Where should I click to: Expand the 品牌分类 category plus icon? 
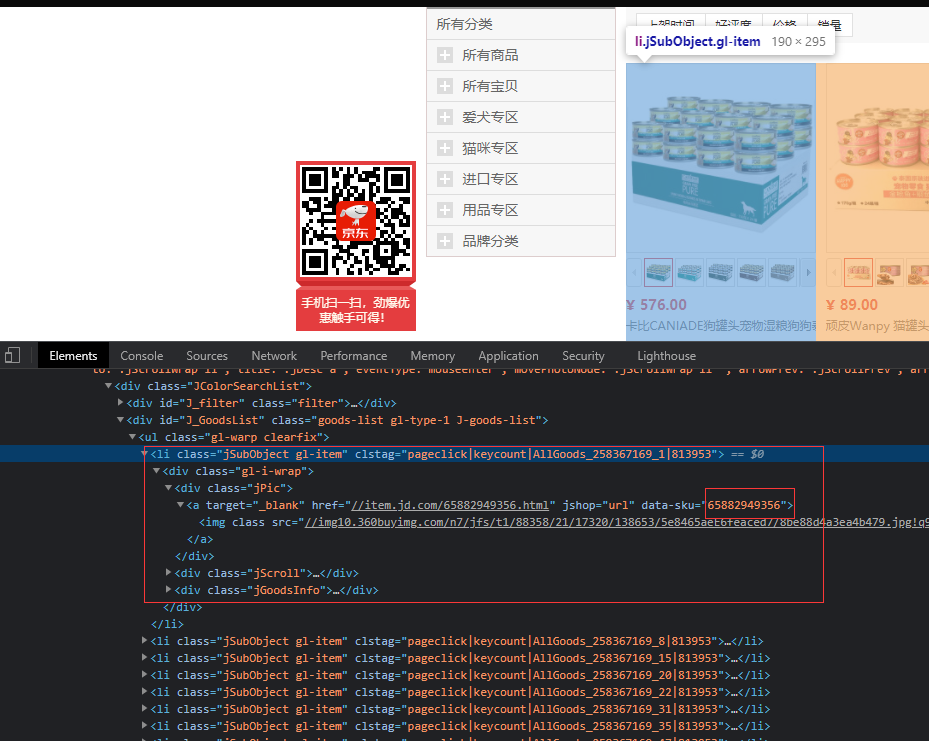tap(445, 241)
